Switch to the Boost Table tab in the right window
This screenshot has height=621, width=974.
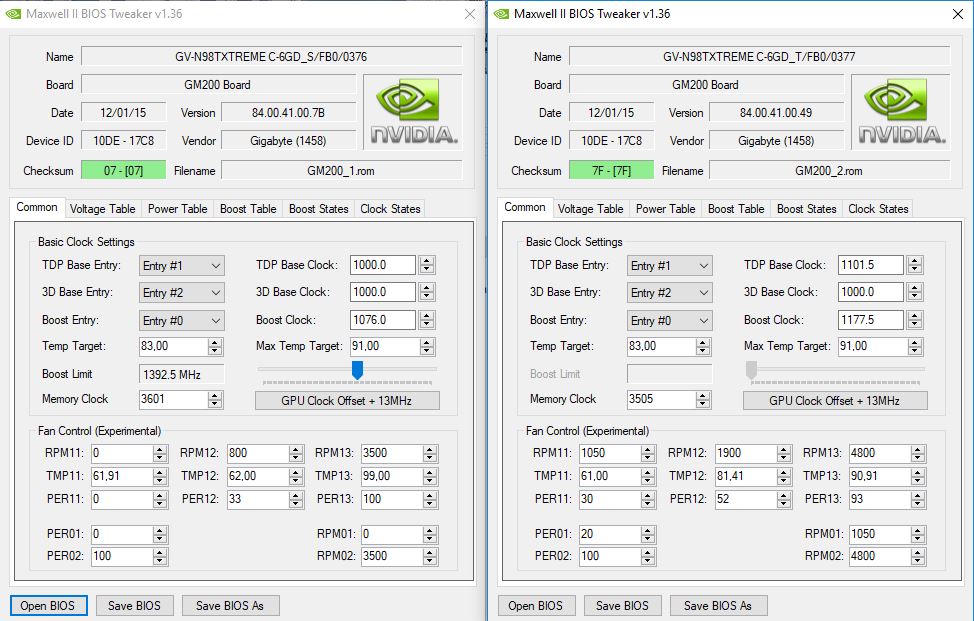click(x=736, y=209)
